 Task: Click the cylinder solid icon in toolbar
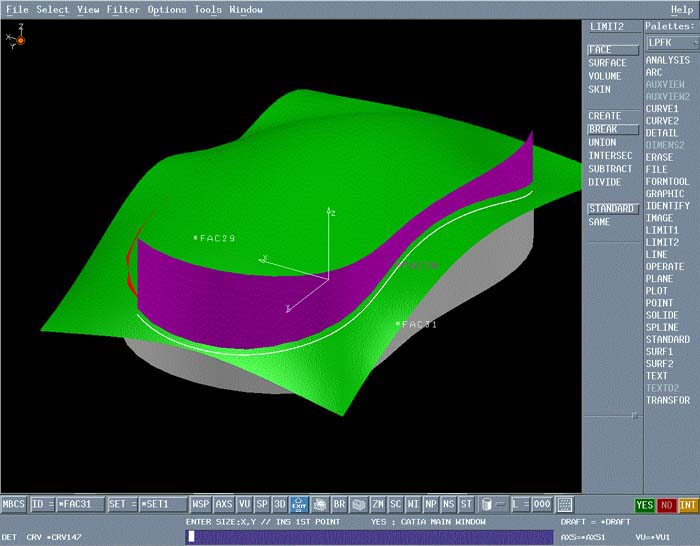pyautogui.click(x=487, y=505)
